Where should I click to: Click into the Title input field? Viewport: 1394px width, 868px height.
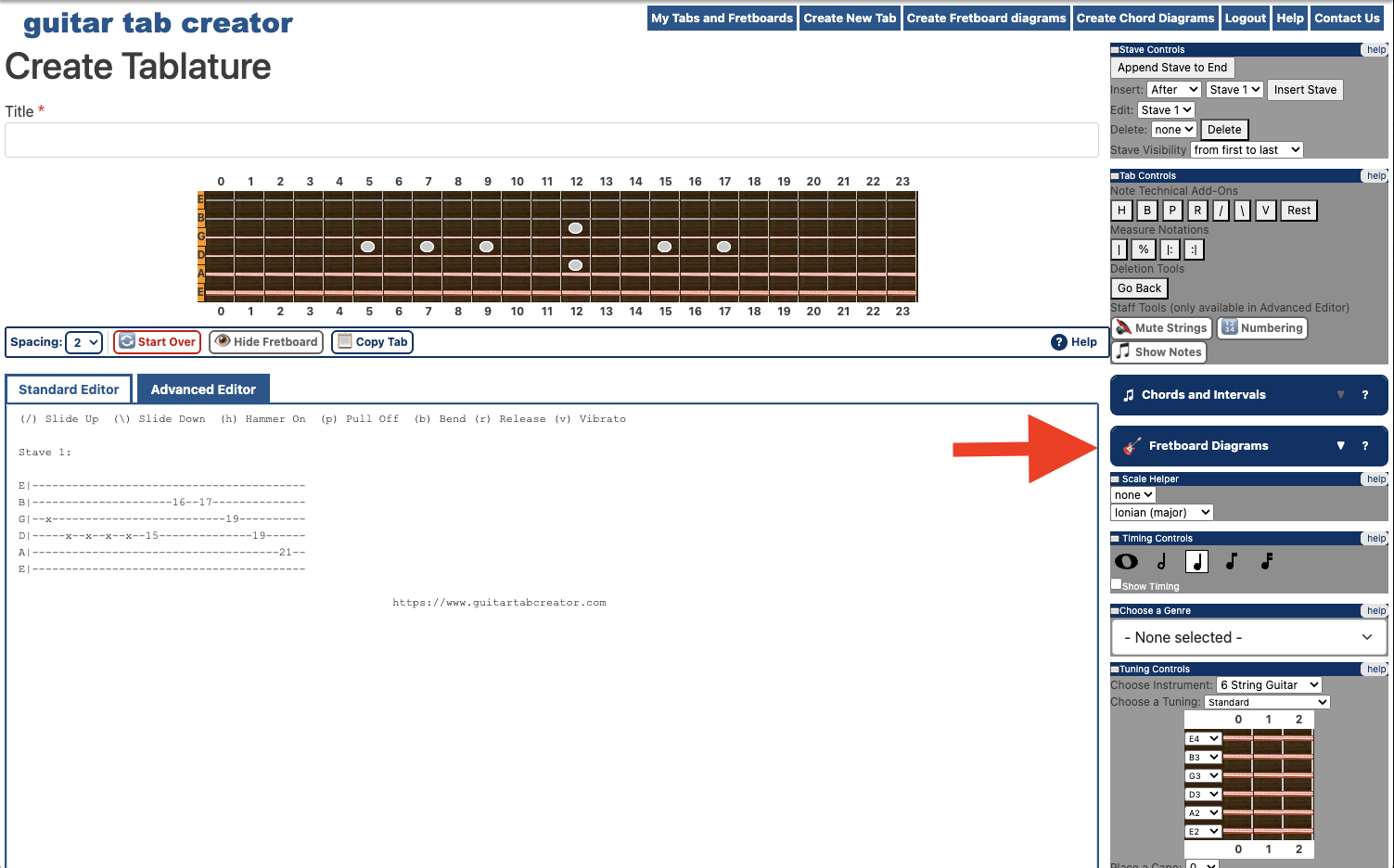tap(551, 141)
